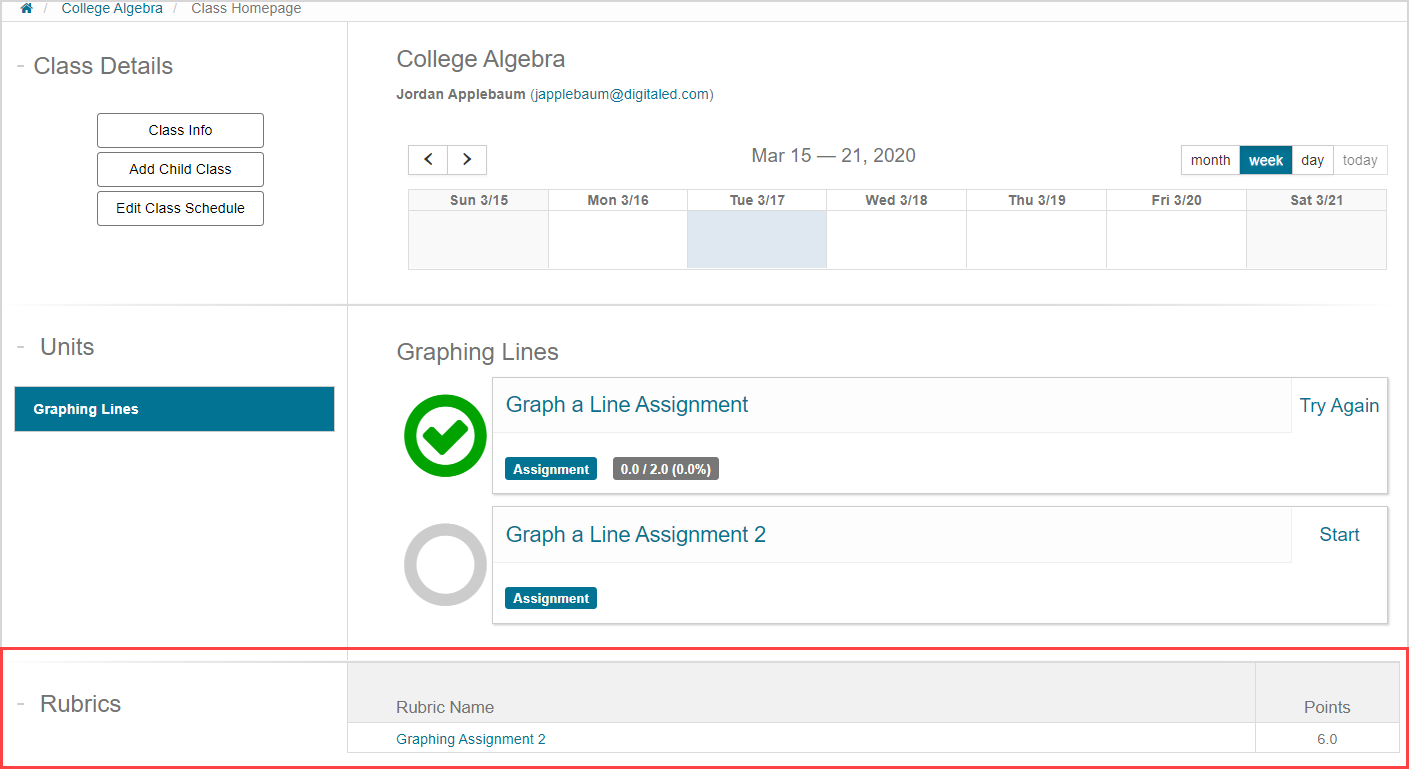Open the Class Info button
The width and height of the screenshot is (1409, 769).
click(x=180, y=130)
